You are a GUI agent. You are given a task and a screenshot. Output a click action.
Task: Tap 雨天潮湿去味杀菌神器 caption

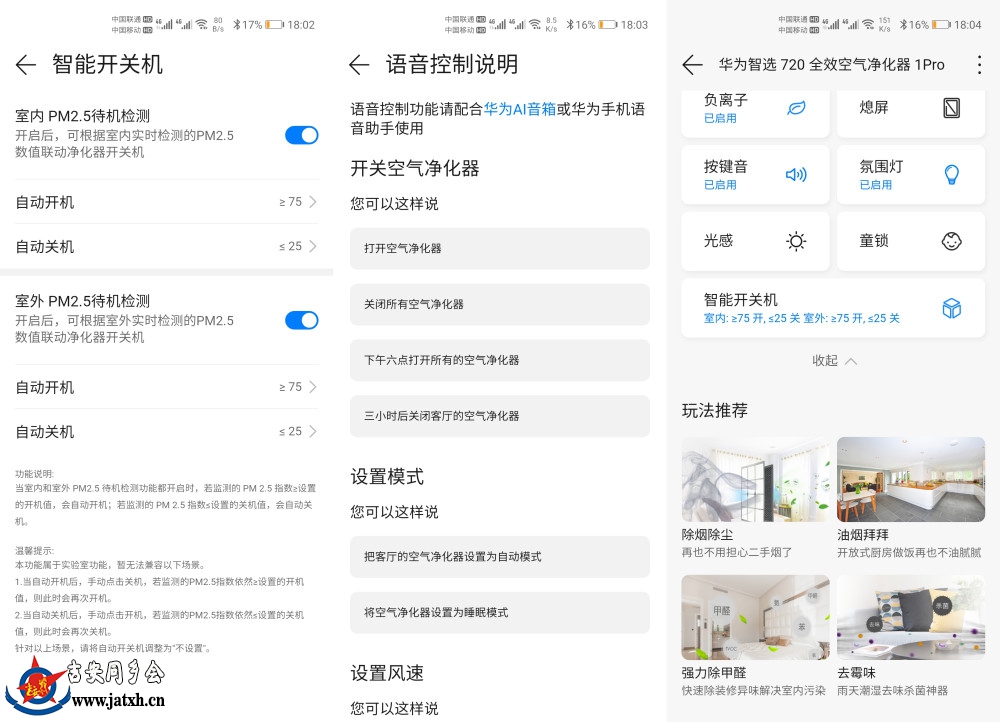[893, 690]
